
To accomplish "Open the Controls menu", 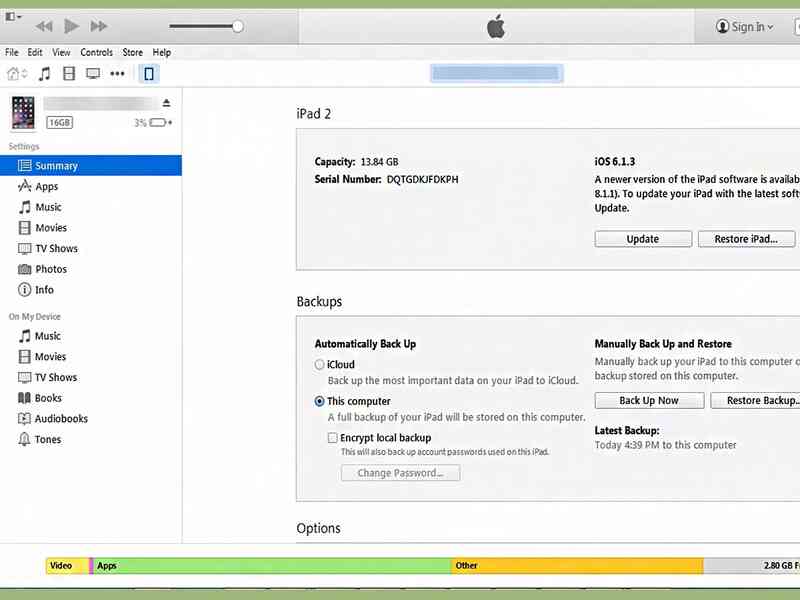I will tap(96, 53).
